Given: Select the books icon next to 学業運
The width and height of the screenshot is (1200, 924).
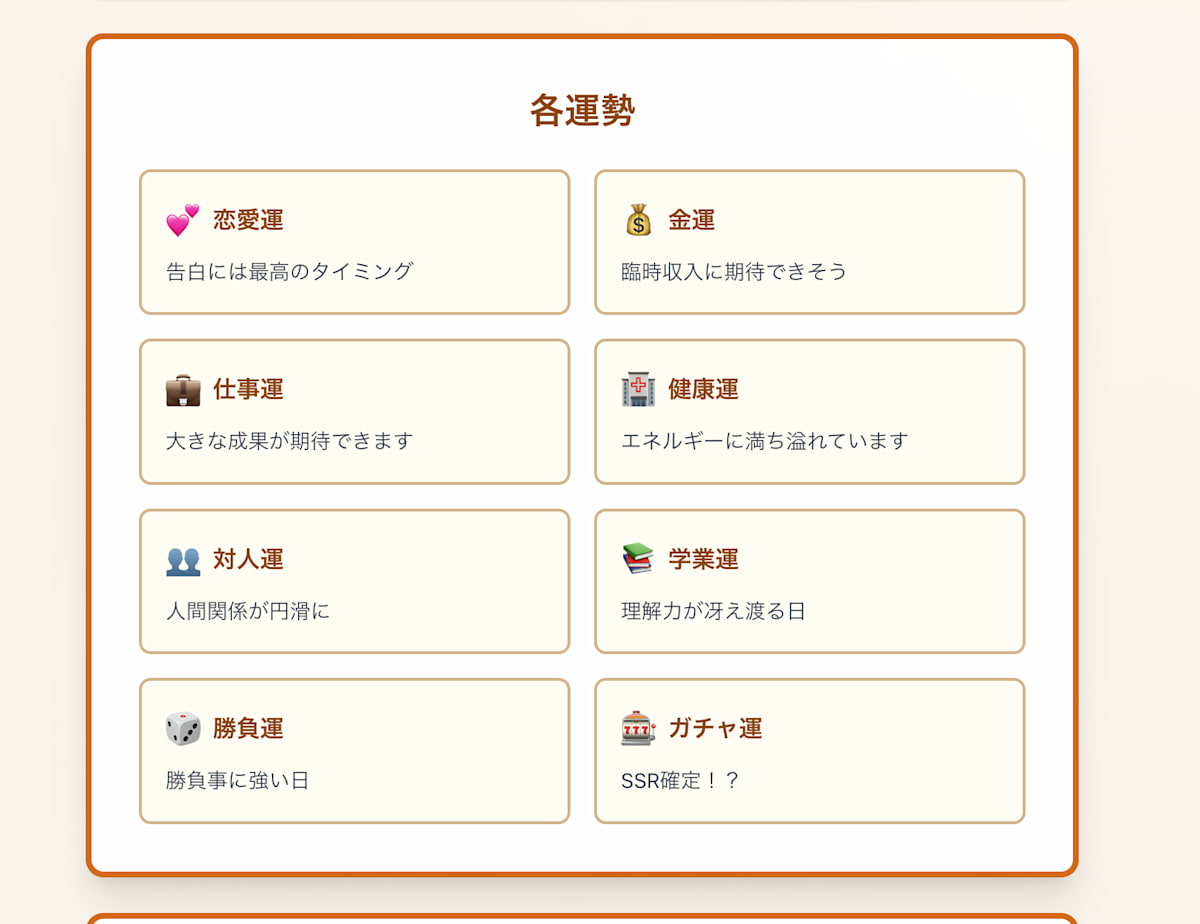Looking at the screenshot, I should (x=638, y=559).
